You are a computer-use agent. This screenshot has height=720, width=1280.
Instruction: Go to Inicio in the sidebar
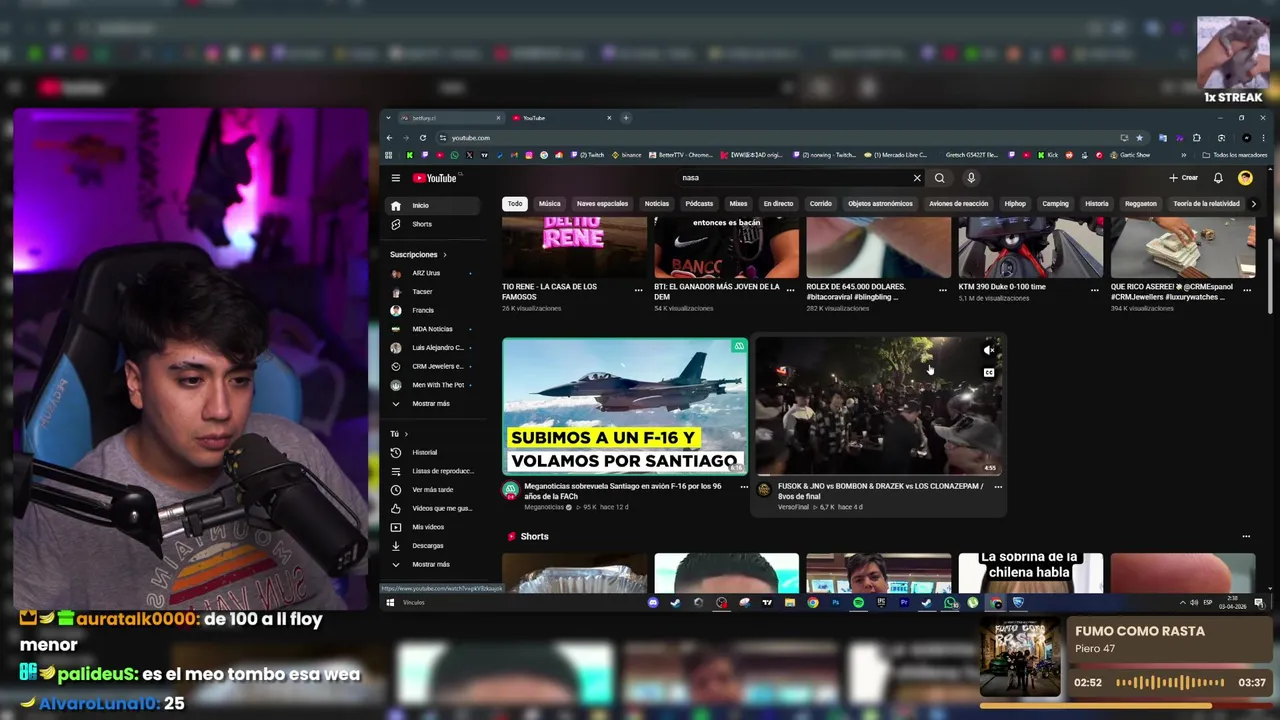point(435,205)
